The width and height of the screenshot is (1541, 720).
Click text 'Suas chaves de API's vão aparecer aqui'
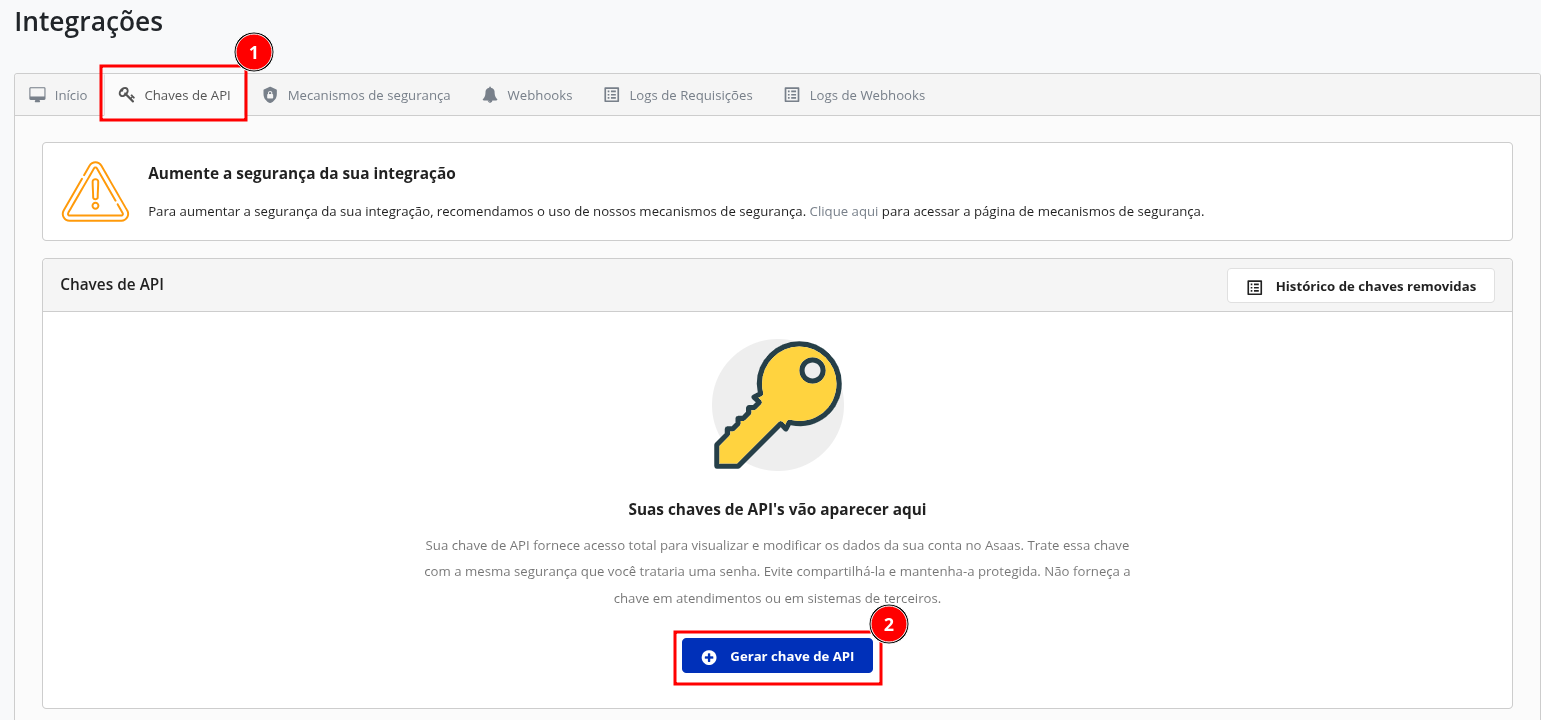[777, 509]
